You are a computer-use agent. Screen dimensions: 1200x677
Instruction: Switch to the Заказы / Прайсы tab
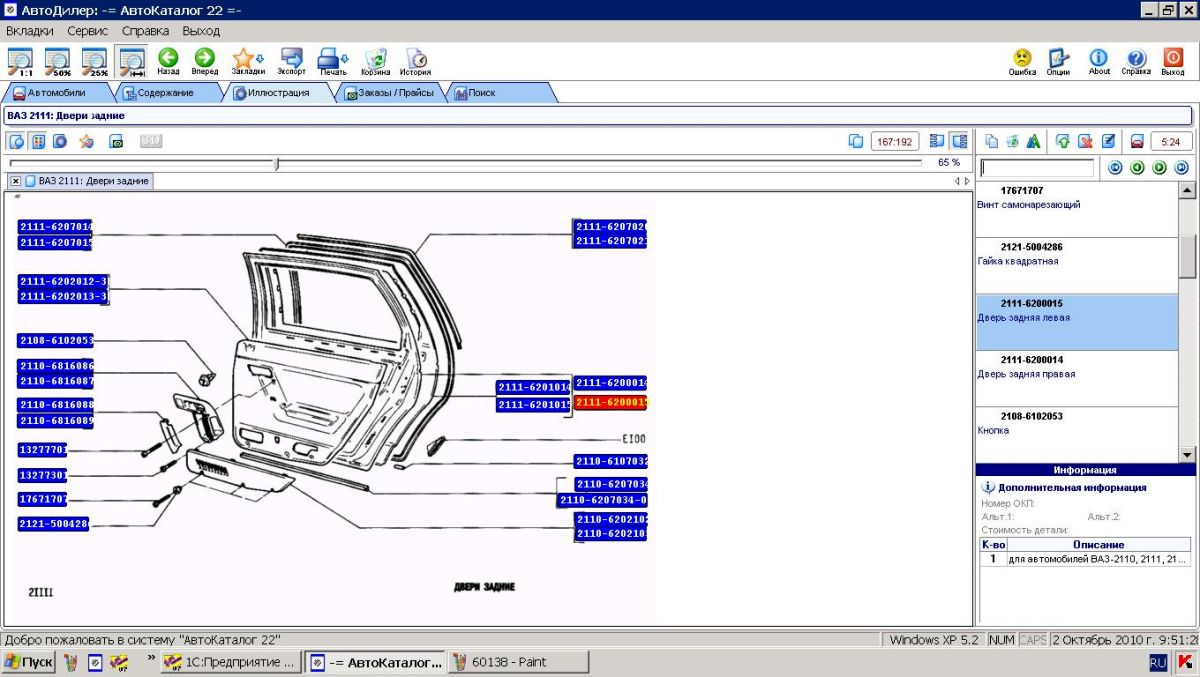pyautogui.click(x=392, y=93)
